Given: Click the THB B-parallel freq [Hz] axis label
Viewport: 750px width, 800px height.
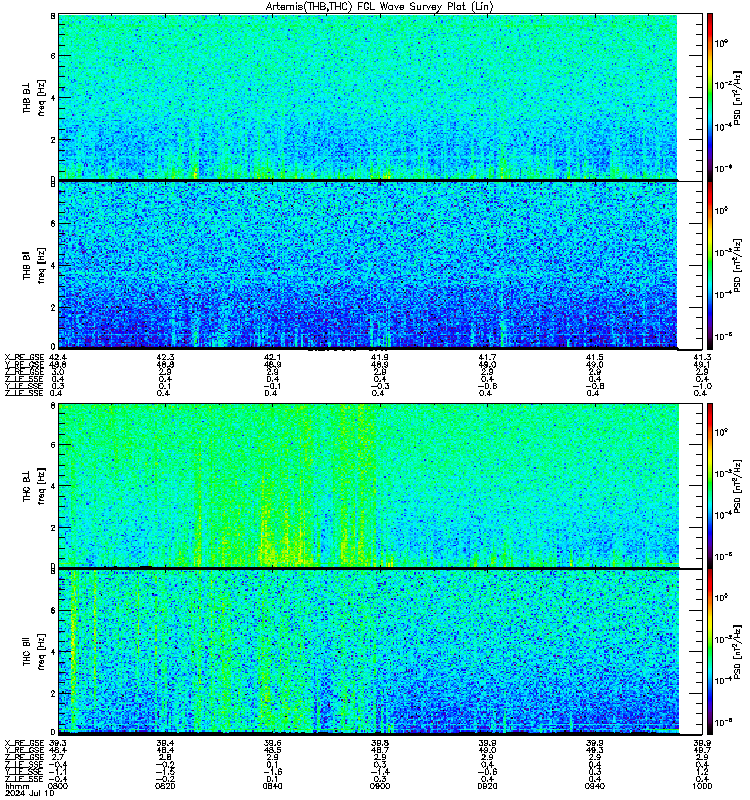Looking at the screenshot, I should [x=41, y=265].
